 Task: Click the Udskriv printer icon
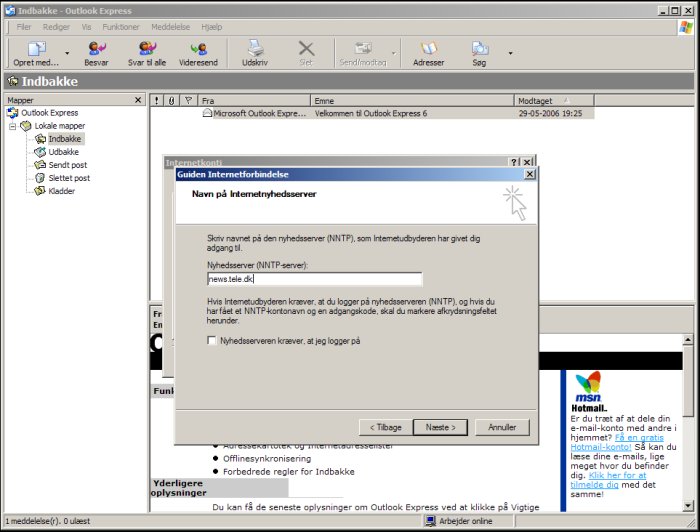coord(255,49)
